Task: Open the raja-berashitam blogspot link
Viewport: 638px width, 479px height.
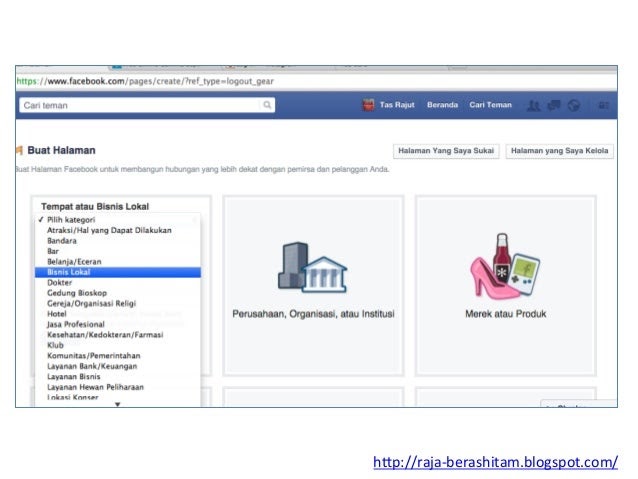Action: click(495, 462)
